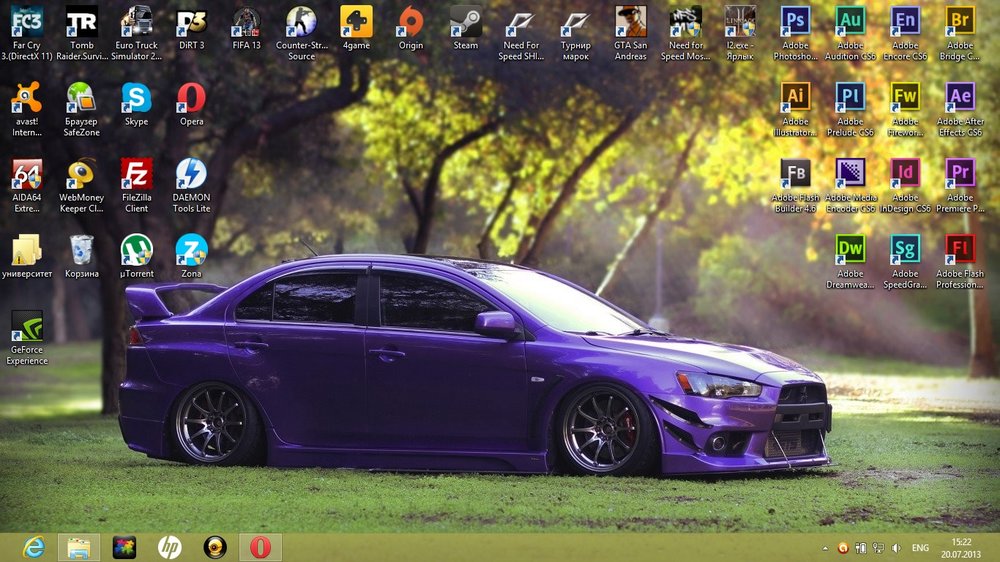Click the Origin launcher icon
The height and width of the screenshot is (562, 1000).
(x=410, y=22)
